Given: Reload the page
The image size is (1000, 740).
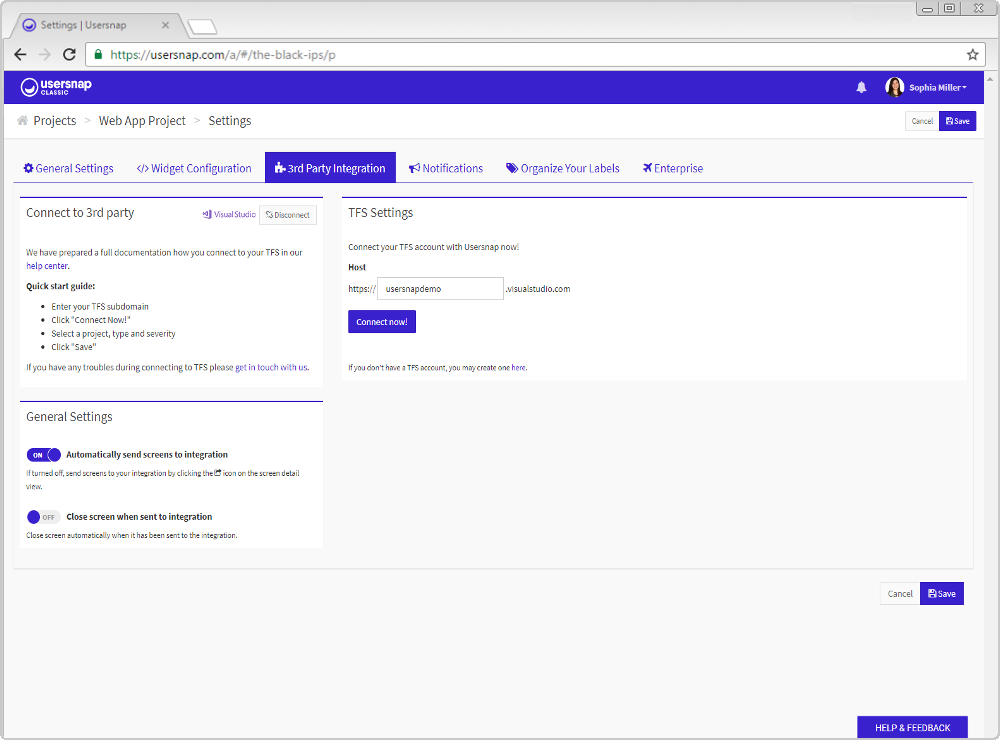Looking at the screenshot, I should (x=70, y=55).
